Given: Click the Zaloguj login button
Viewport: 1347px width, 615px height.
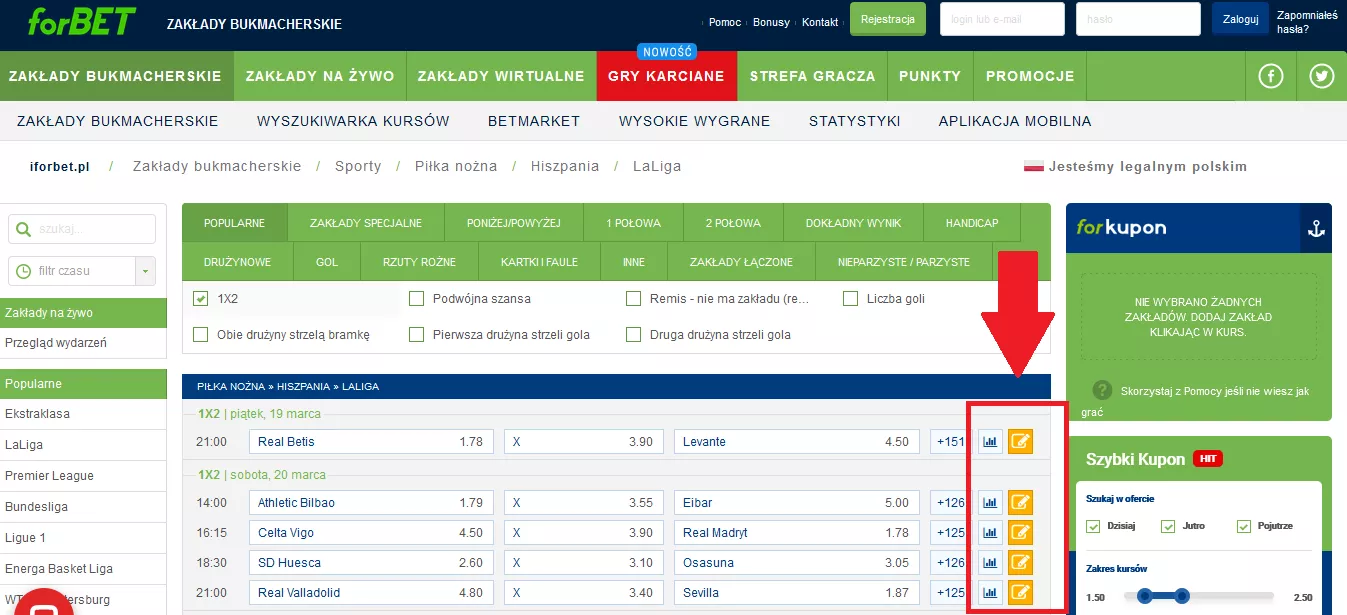Looking at the screenshot, I should tap(1241, 19).
